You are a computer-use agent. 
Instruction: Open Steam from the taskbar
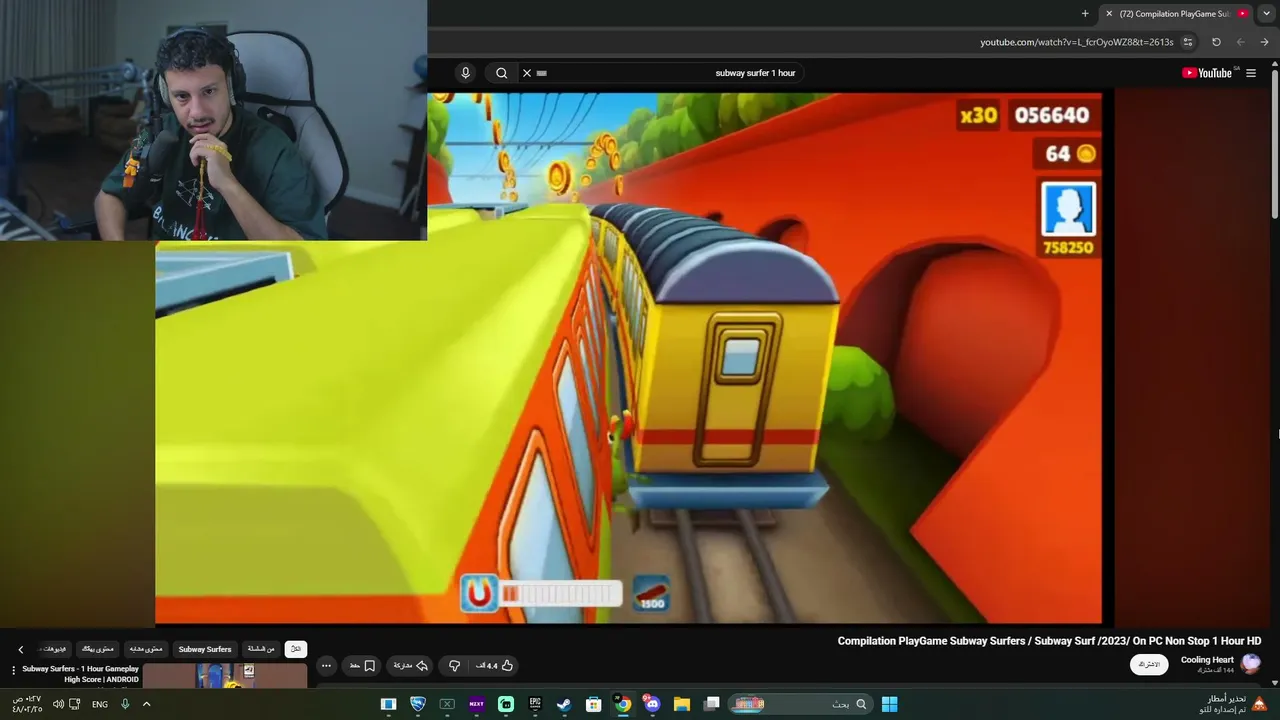click(x=564, y=704)
